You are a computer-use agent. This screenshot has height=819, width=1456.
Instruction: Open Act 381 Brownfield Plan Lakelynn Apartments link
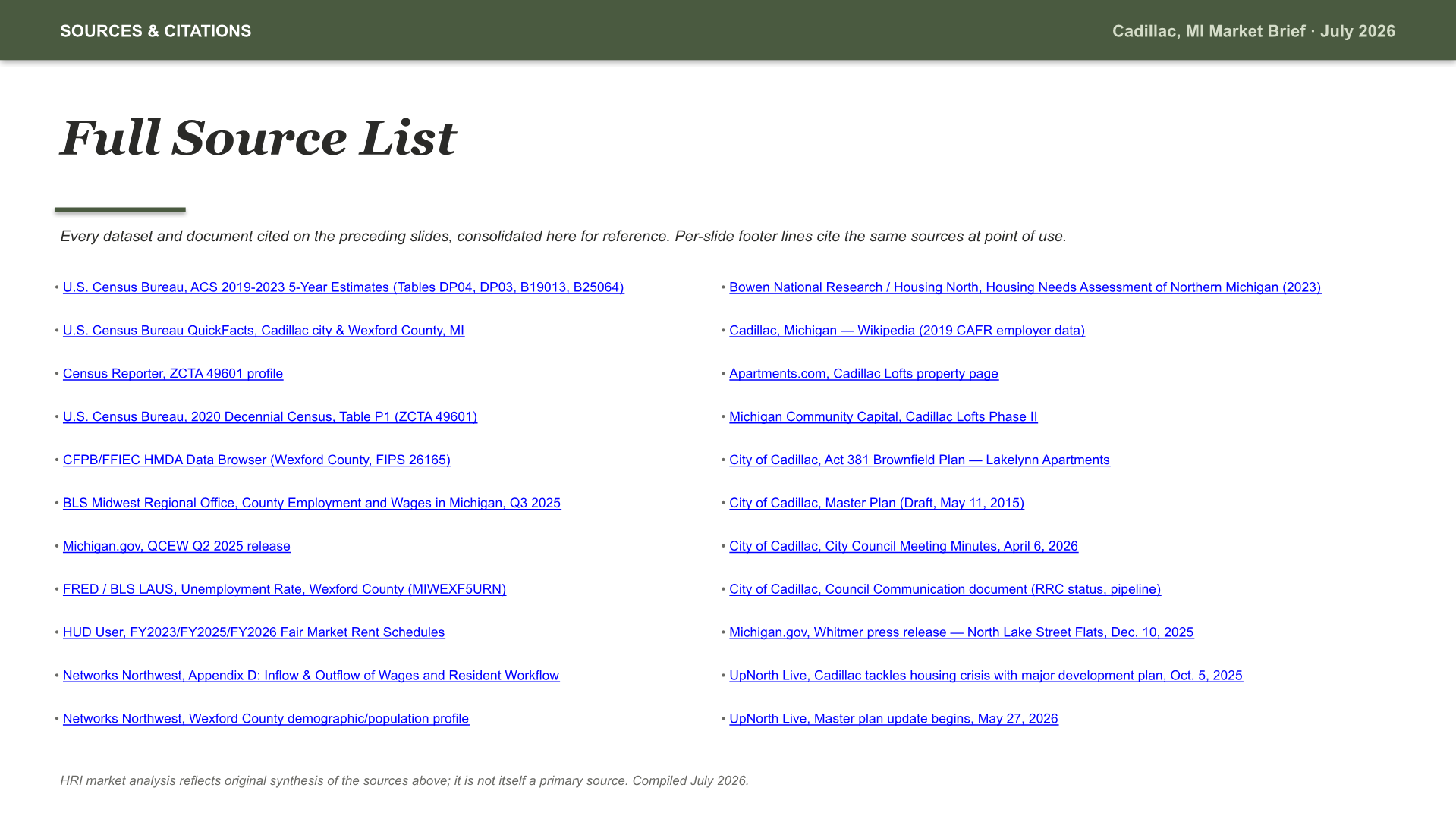(x=920, y=460)
